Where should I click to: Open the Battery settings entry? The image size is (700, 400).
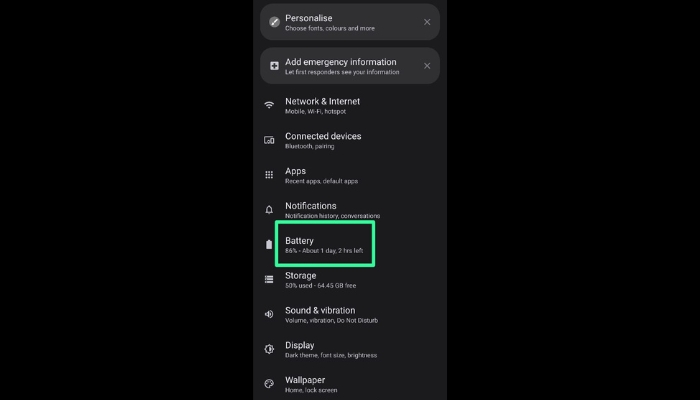click(350, 245)
